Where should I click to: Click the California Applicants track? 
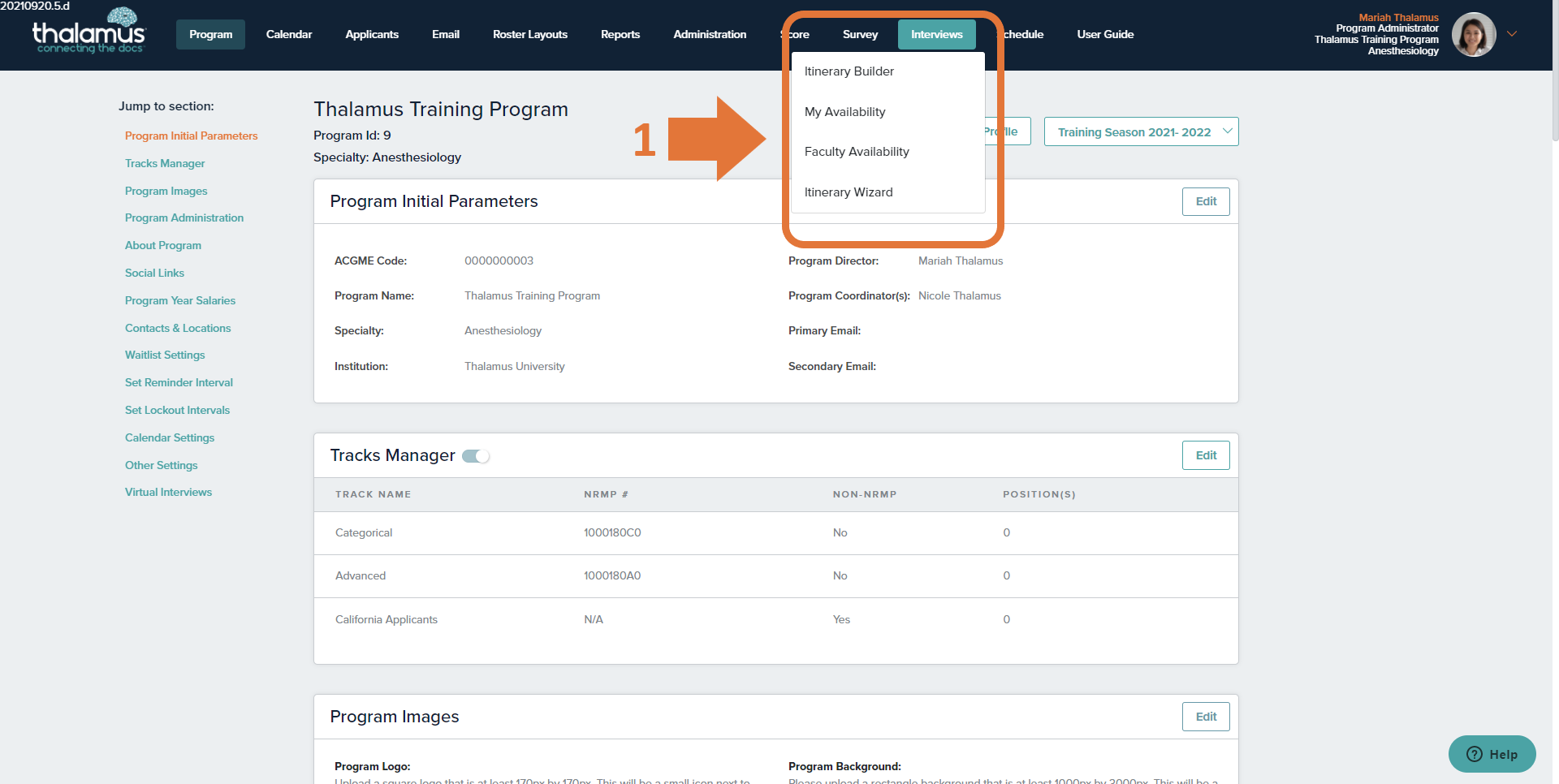pos(387,620)
